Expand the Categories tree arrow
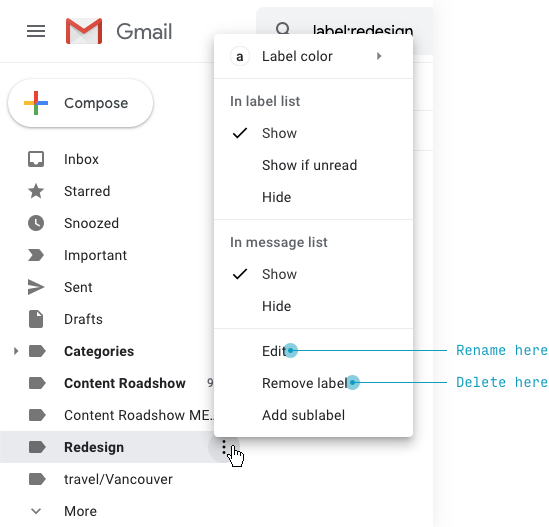 coord(15,351)
